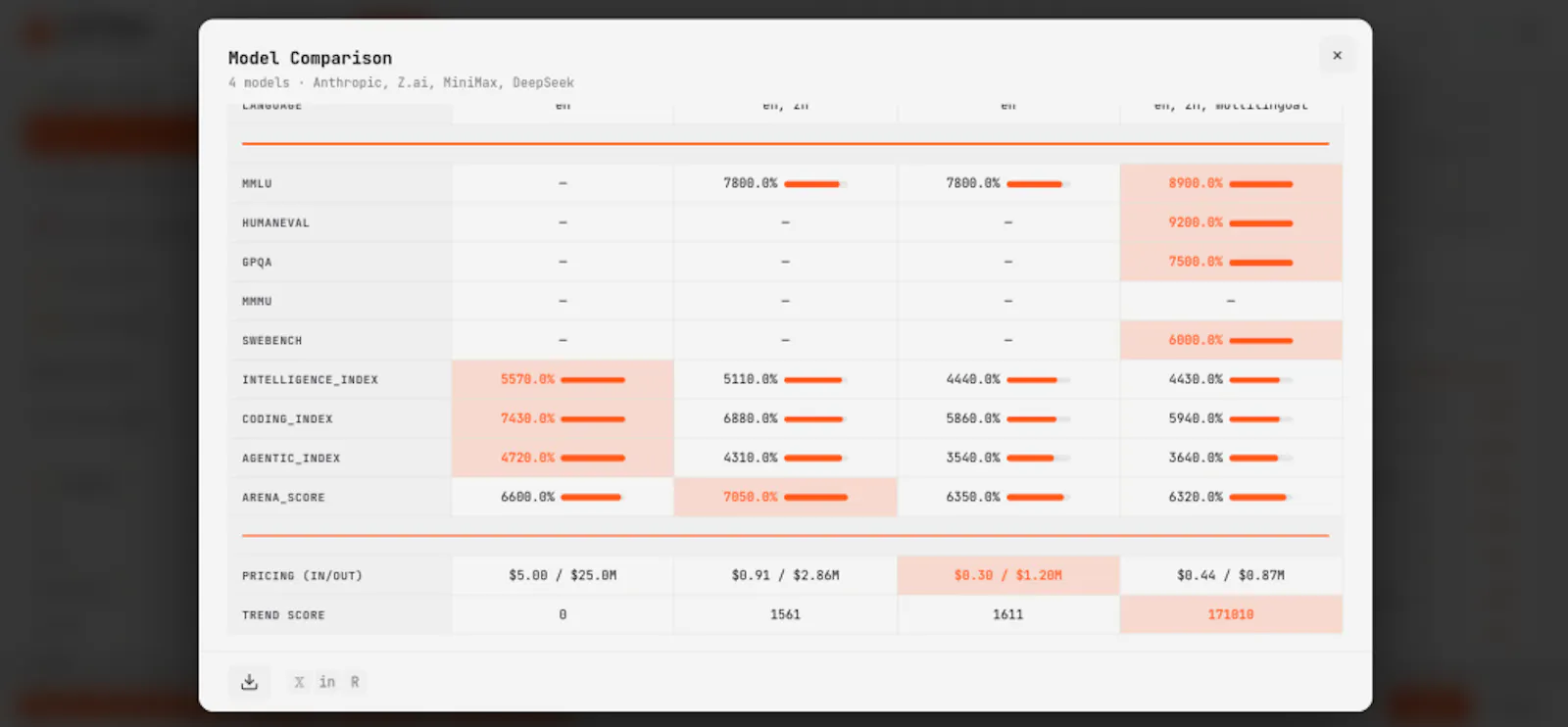Image resolution: width=1568 pixels, height=727 pixels.
Task: Click the SWEBENCH row label
Action: [x=272, y=340]
